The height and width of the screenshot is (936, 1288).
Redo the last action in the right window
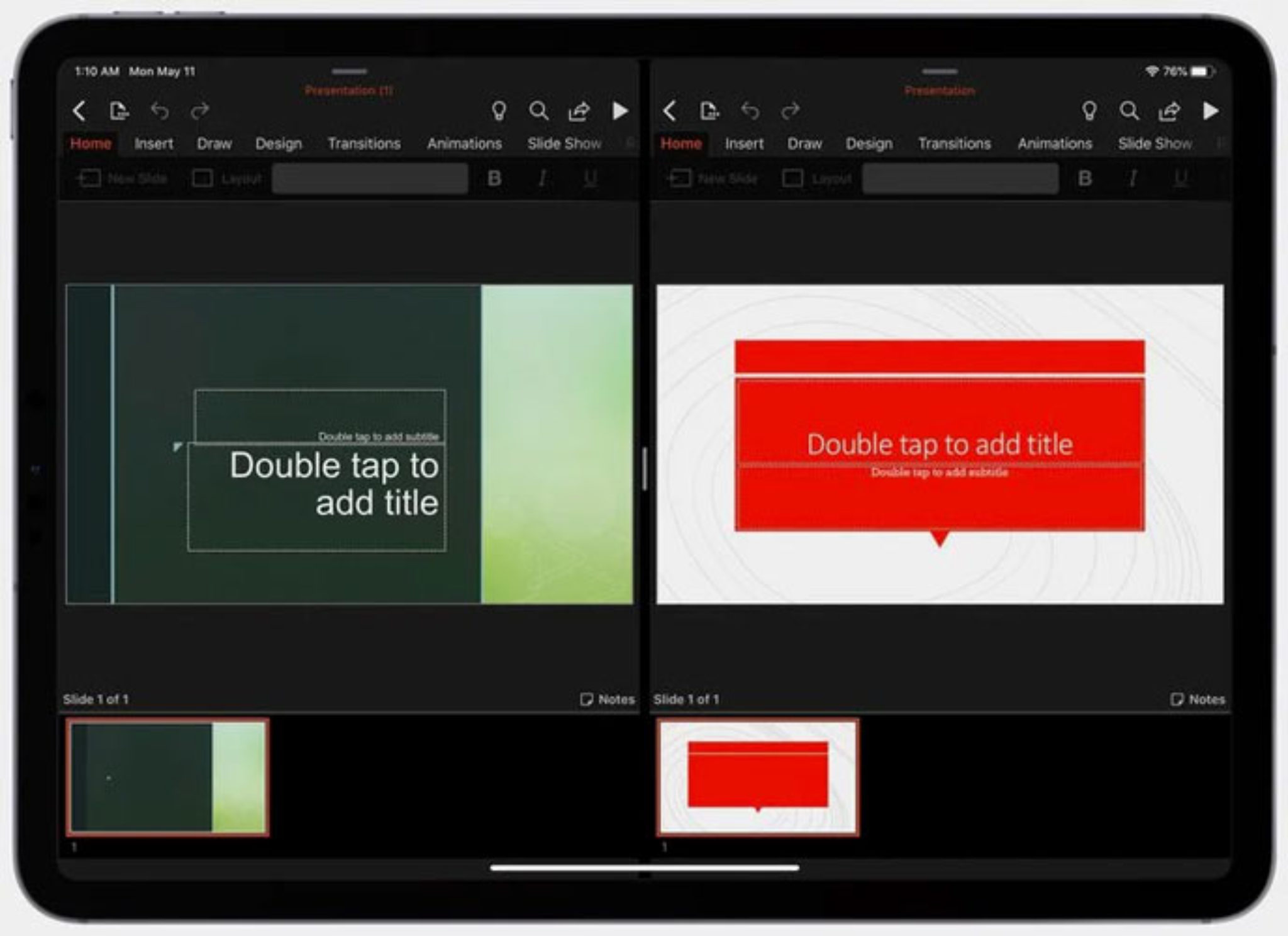[x=790, y=111]
